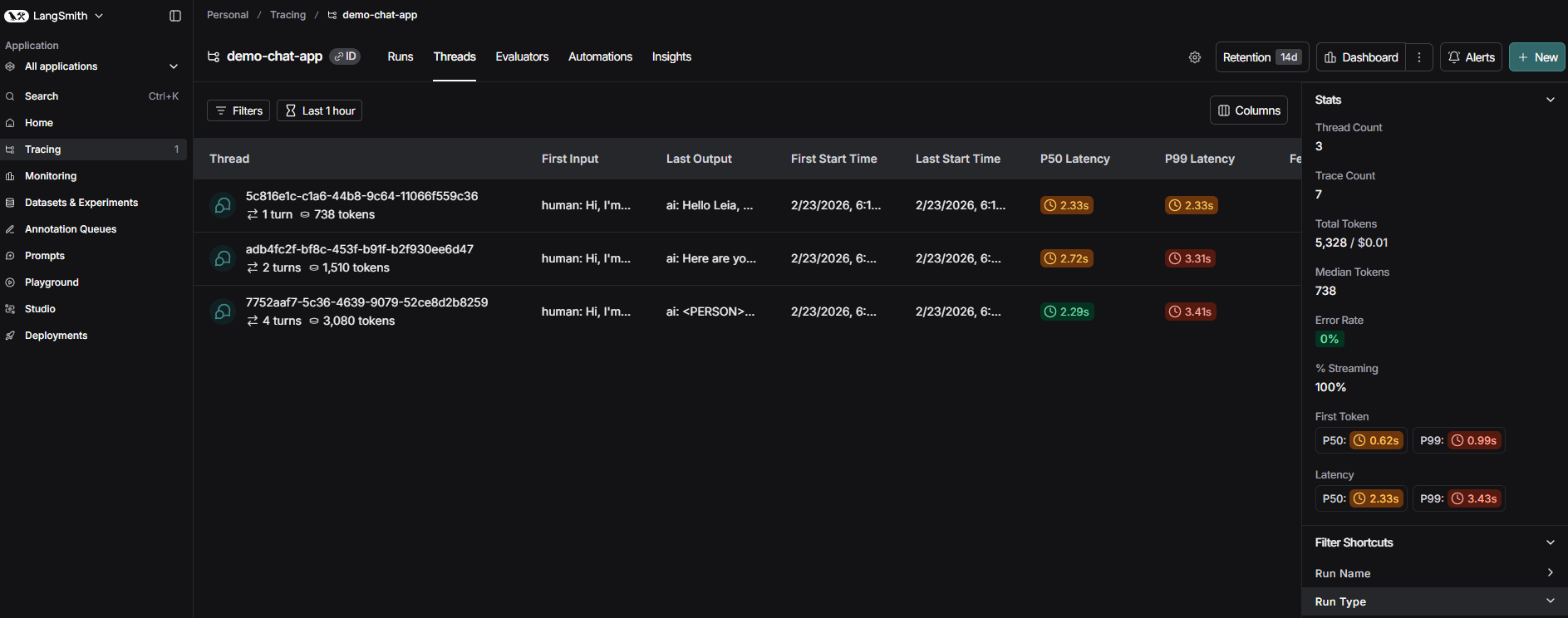
Task: Open the Filters button
Action: (238, 110)
